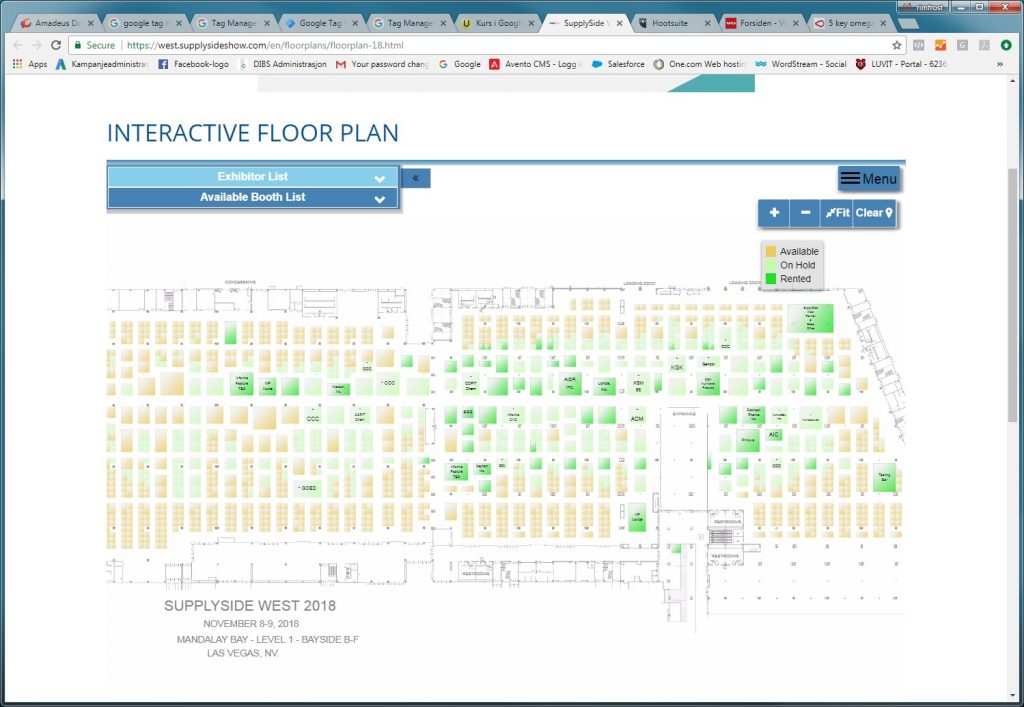The image size is (1024, 707).
Task: Switch to the '5 key omega' tab
Action: pos(850,23)
